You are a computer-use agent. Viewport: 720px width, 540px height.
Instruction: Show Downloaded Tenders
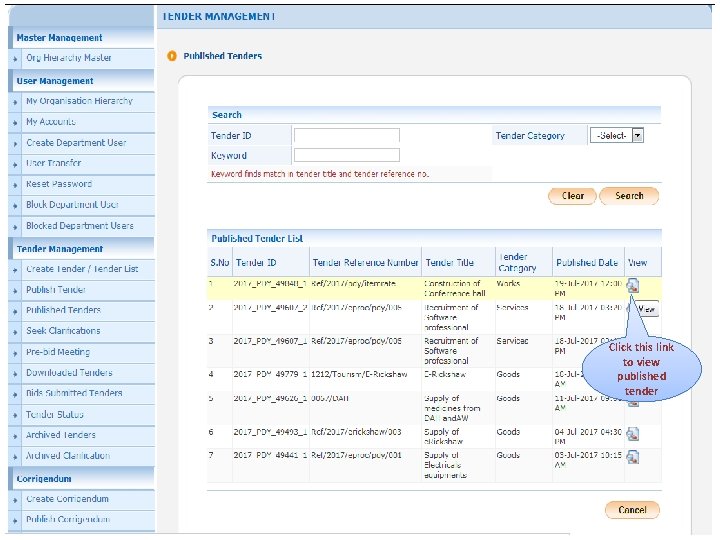69,373
